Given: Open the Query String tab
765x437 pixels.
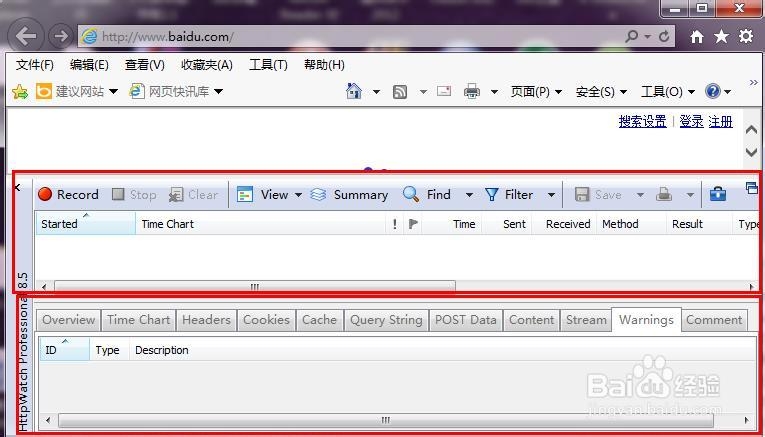Looking at the screenshot, I should coord(386,320).
